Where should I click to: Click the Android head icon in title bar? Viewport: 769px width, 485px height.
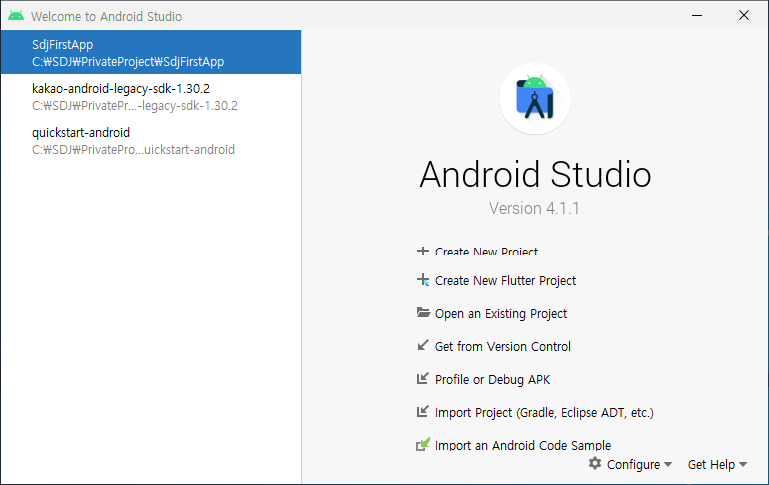point(16,16)
